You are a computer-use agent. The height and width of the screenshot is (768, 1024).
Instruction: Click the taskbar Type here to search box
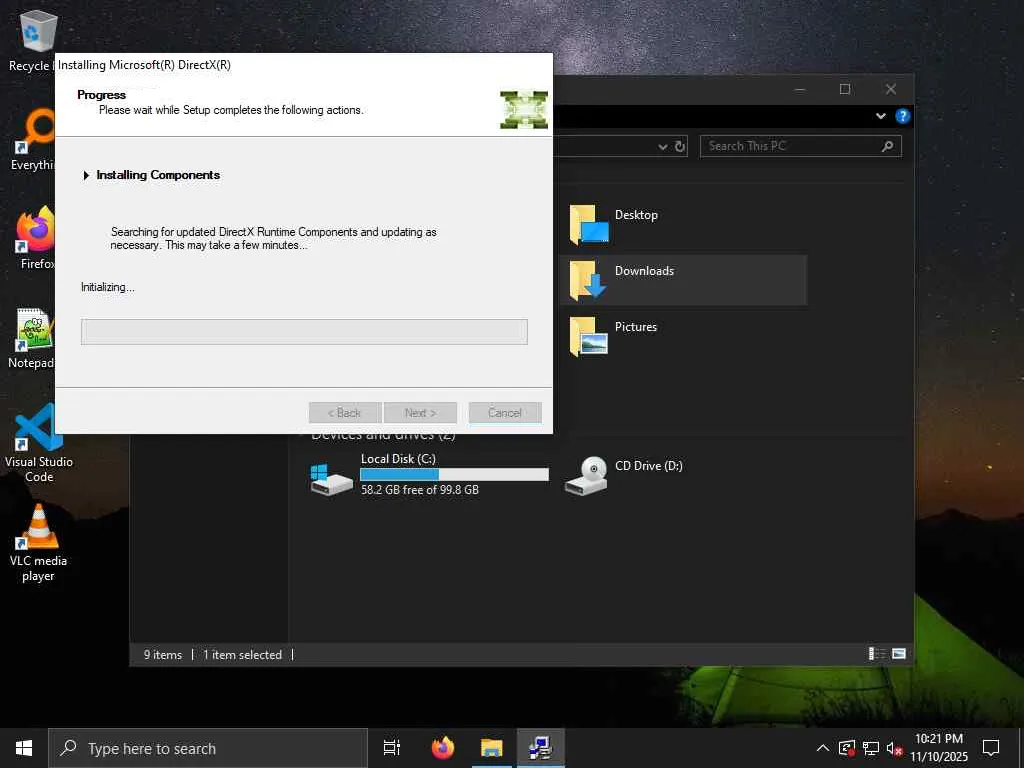tap(208, 748)
